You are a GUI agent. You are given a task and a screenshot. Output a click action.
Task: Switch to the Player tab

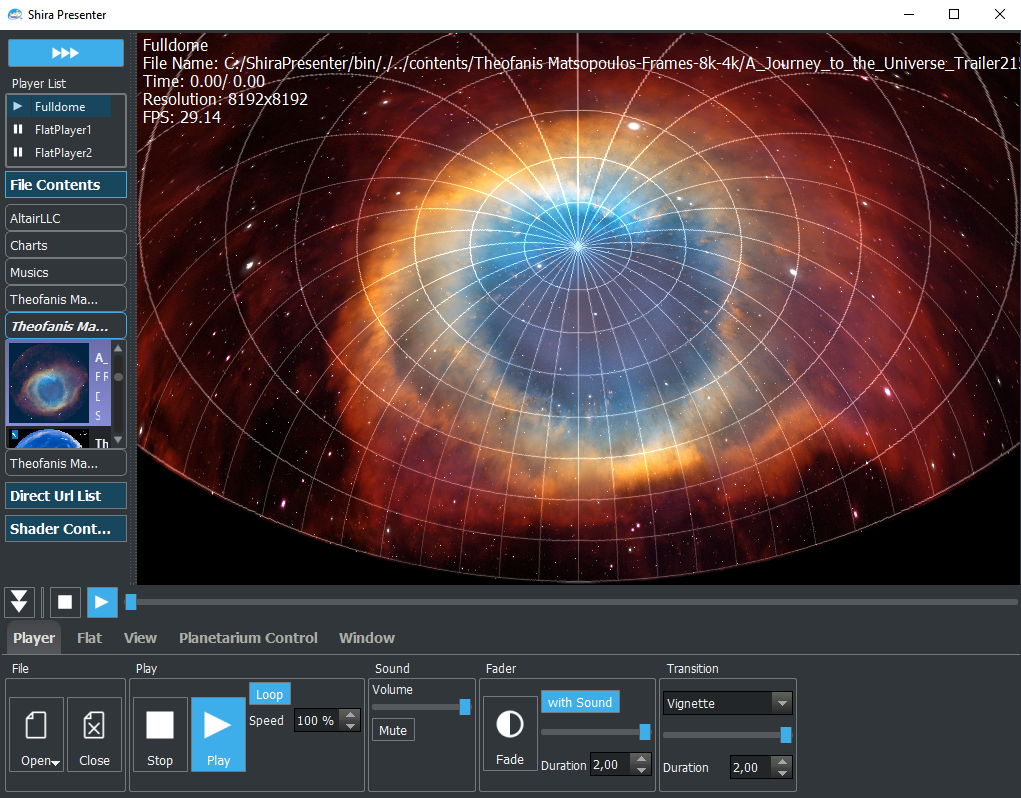(x=34, y=638)
